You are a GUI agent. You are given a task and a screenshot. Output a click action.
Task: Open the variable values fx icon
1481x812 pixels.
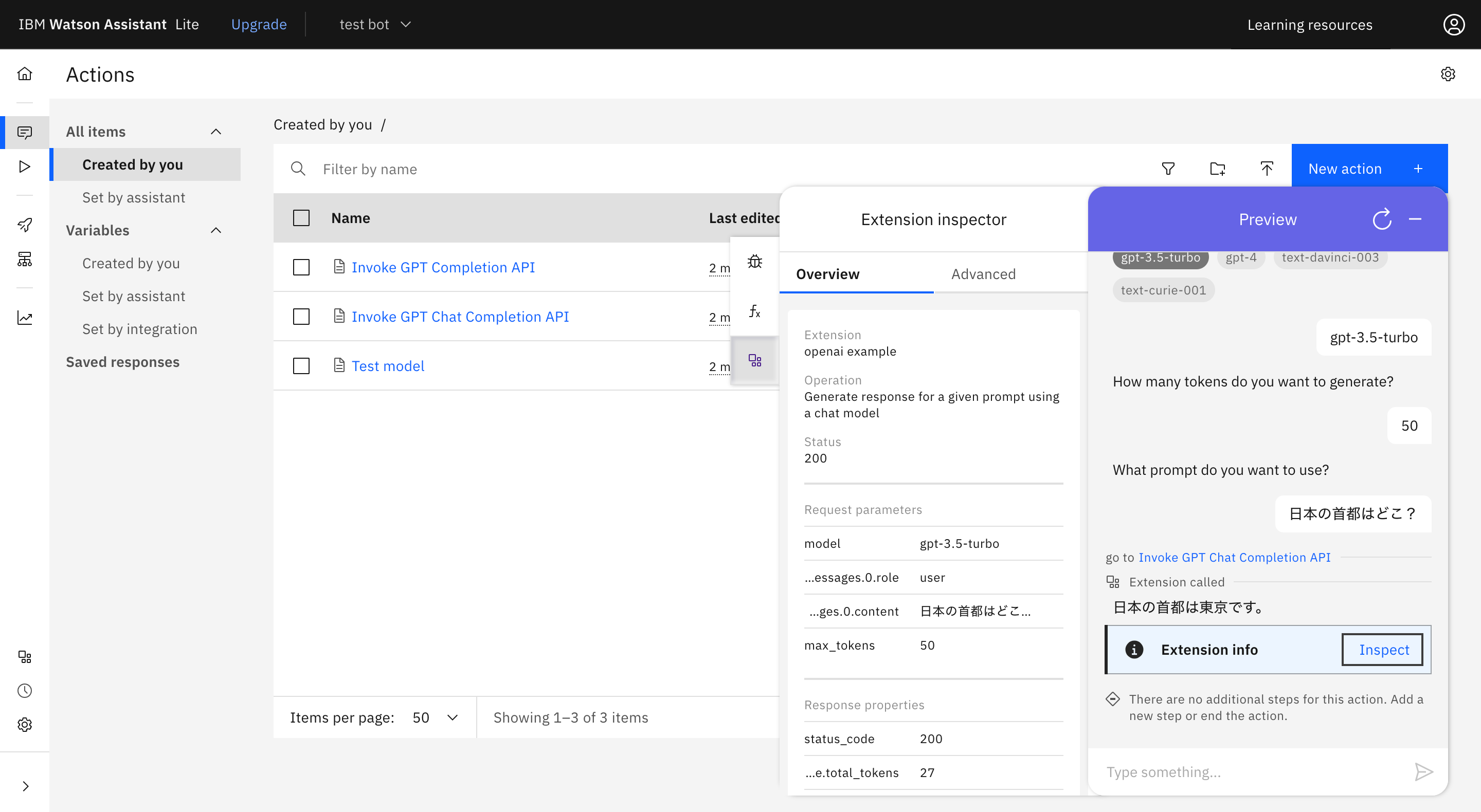point(754,311)
